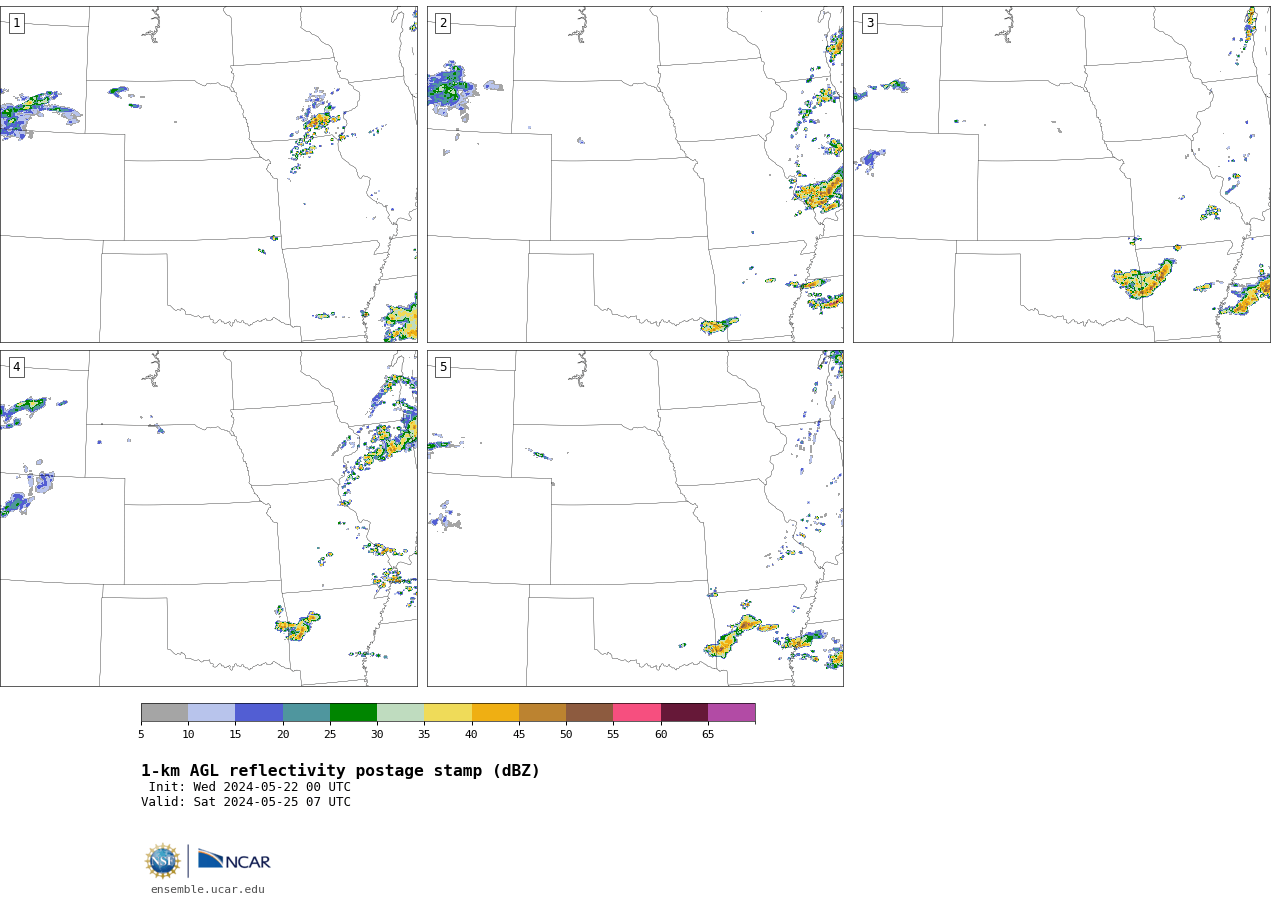Click the colorbar tick label 25
The width and height of the screenshot is (1280, 901).
(x=330, y=735)
